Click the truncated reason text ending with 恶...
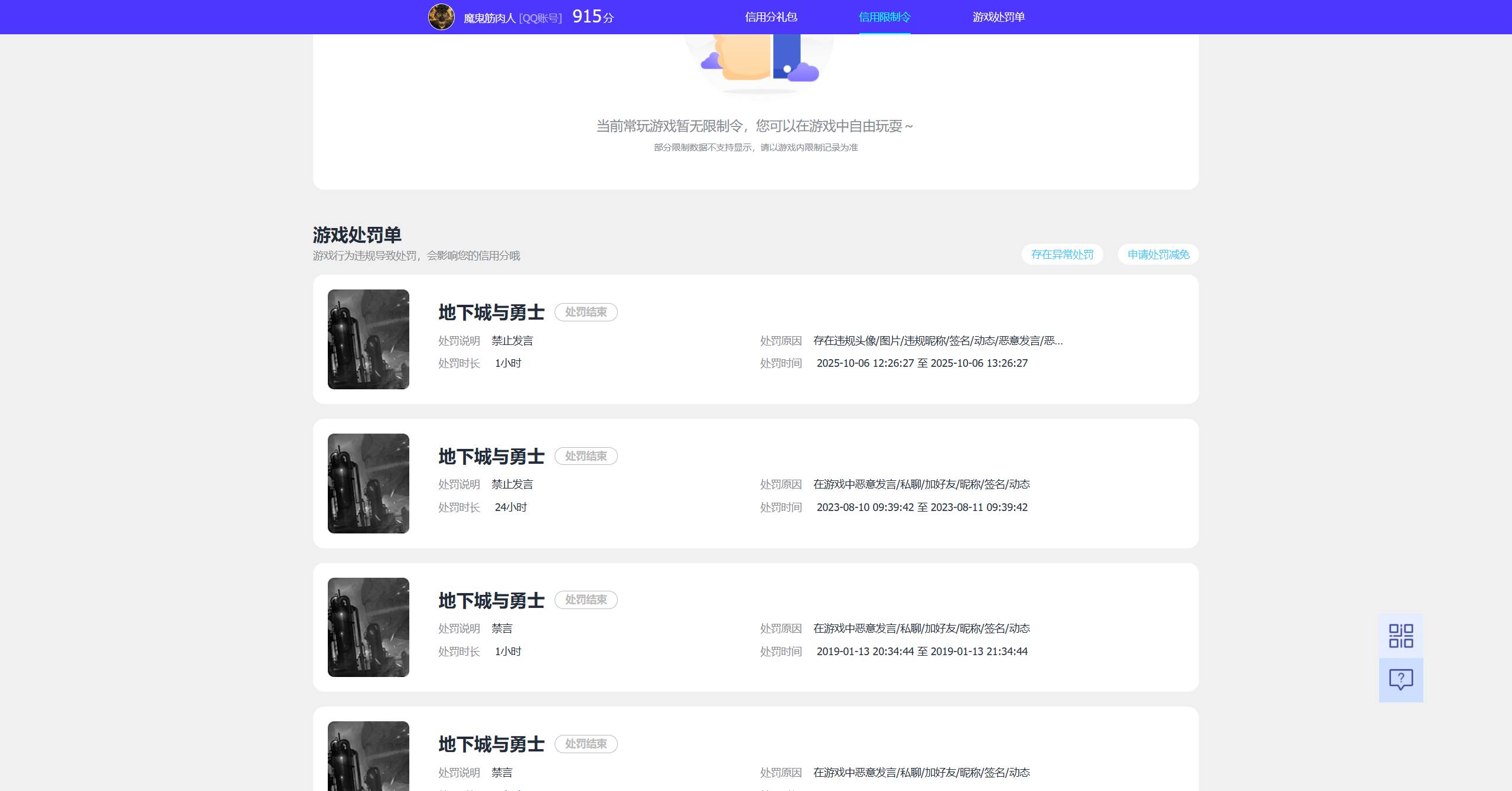Viewport: 1512px width, 791px height. coord(937,341)
